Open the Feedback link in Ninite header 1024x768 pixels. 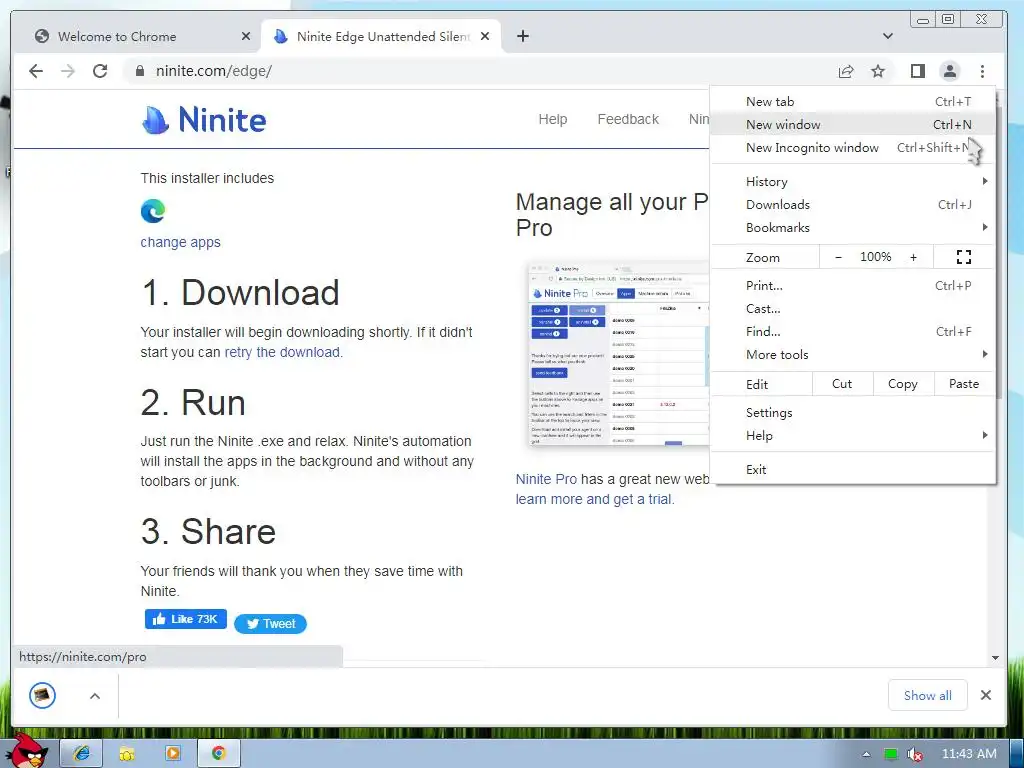[x=628, y=120]
